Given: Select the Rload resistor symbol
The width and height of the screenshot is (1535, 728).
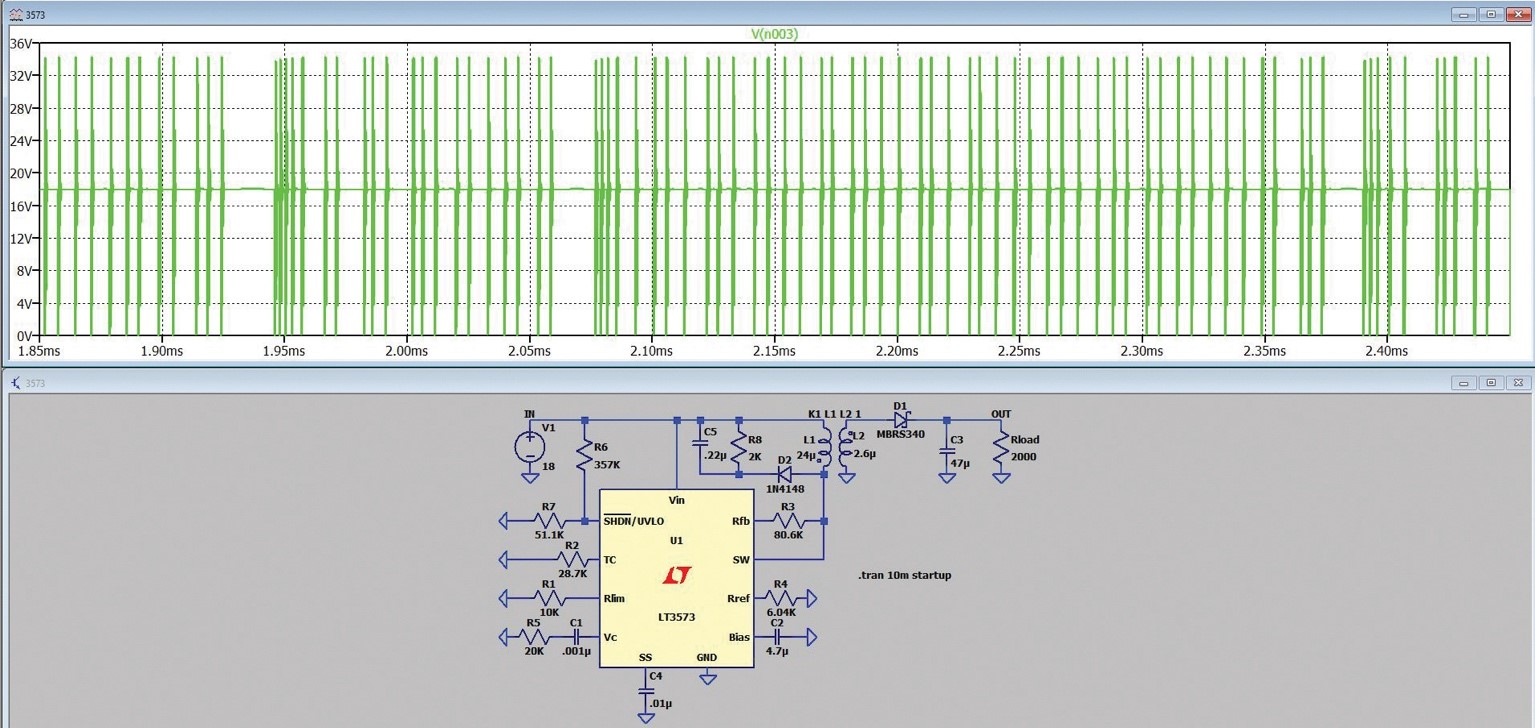Looking at the screenshot, I should [x=1001, y=447].
